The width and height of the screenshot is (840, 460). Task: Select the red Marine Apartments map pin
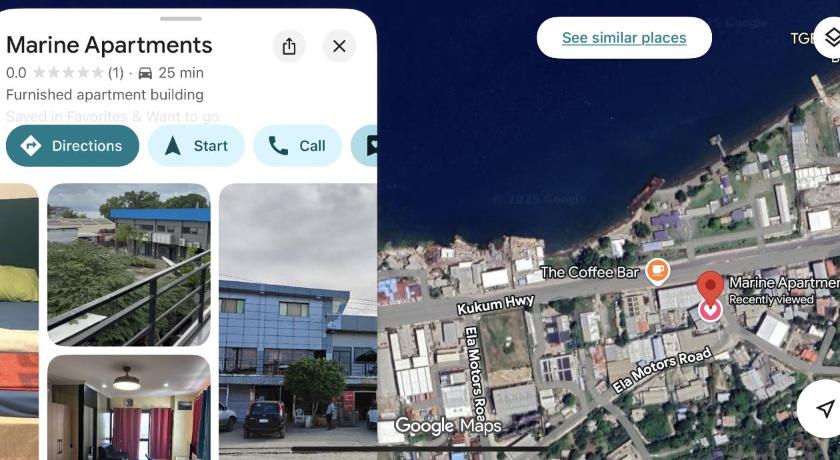point(710,287)
